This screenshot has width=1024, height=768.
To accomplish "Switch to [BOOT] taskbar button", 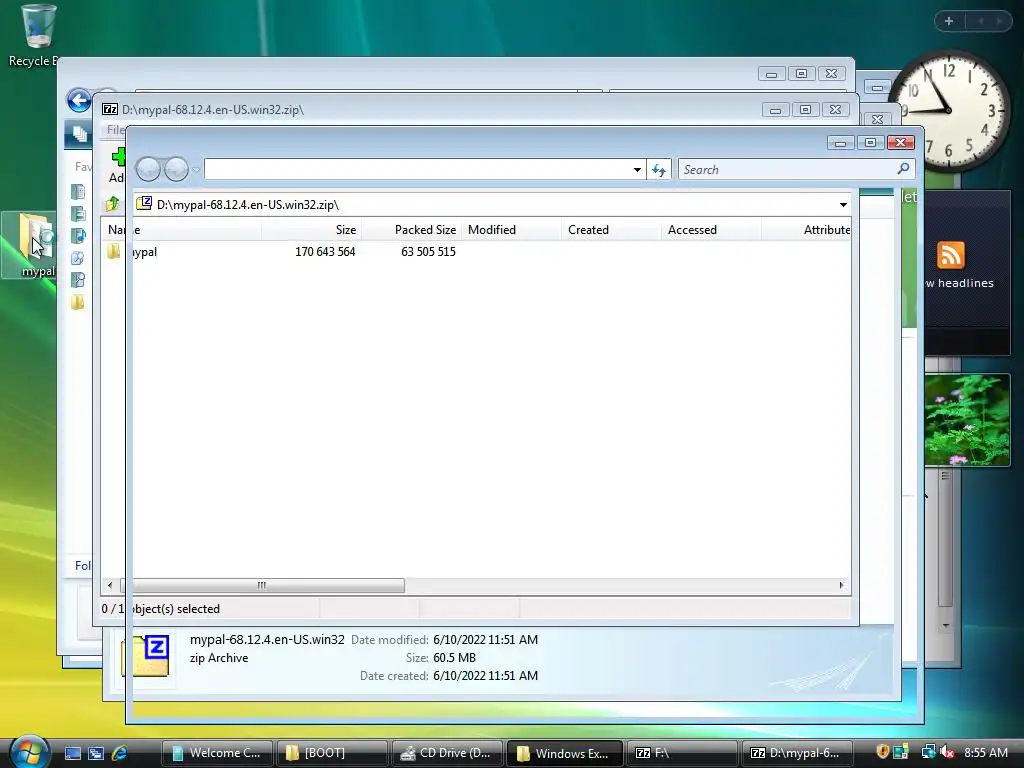I will [332, 753].
